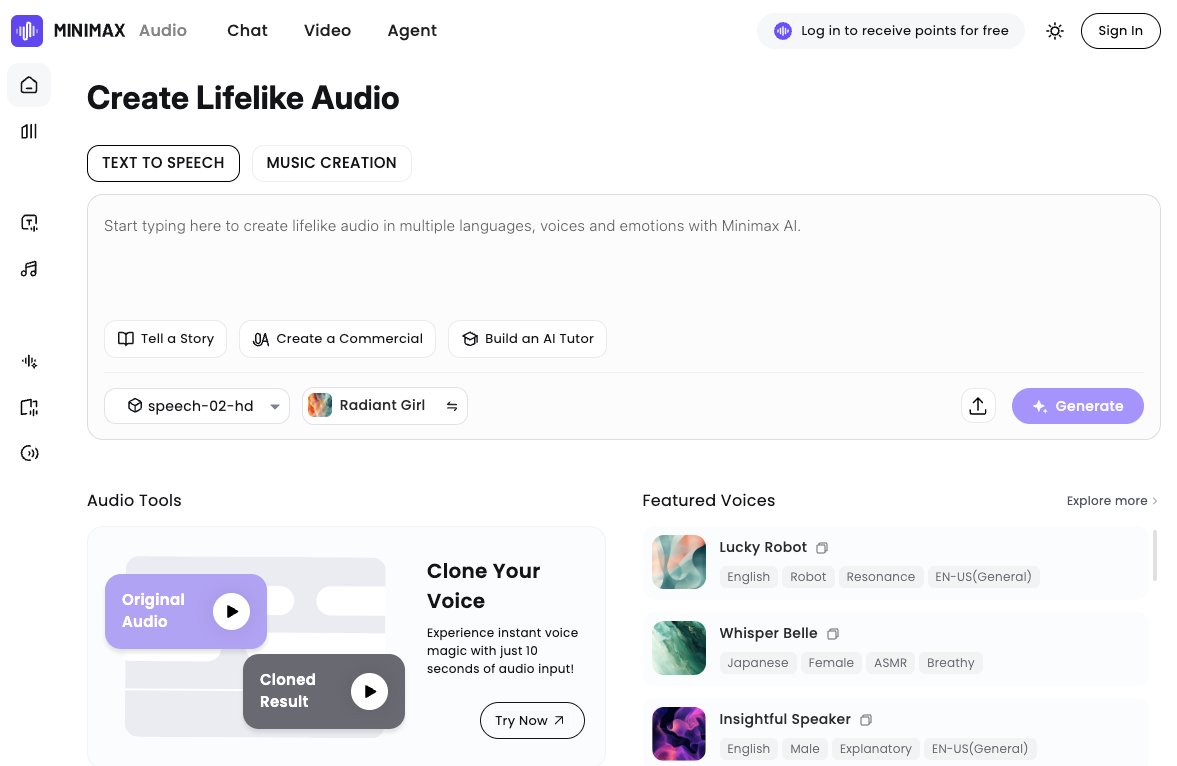Select the music note sidebar icon
Viewport: 1177px width, 766px height.
[29, 269]
